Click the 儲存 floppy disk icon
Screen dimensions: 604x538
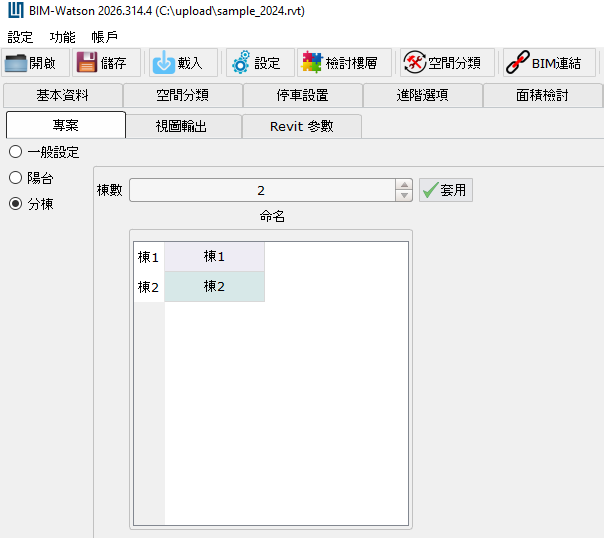[x=87, y=63]
